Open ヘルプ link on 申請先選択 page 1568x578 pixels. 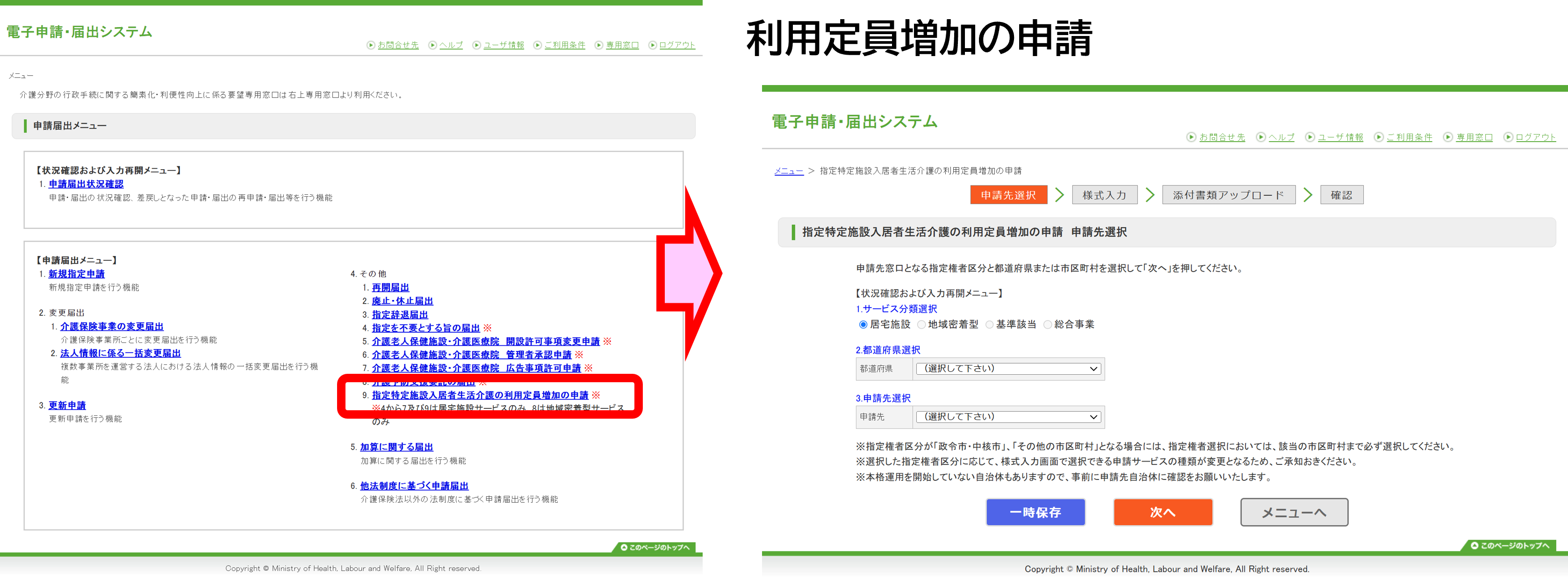click(1281, 137)
